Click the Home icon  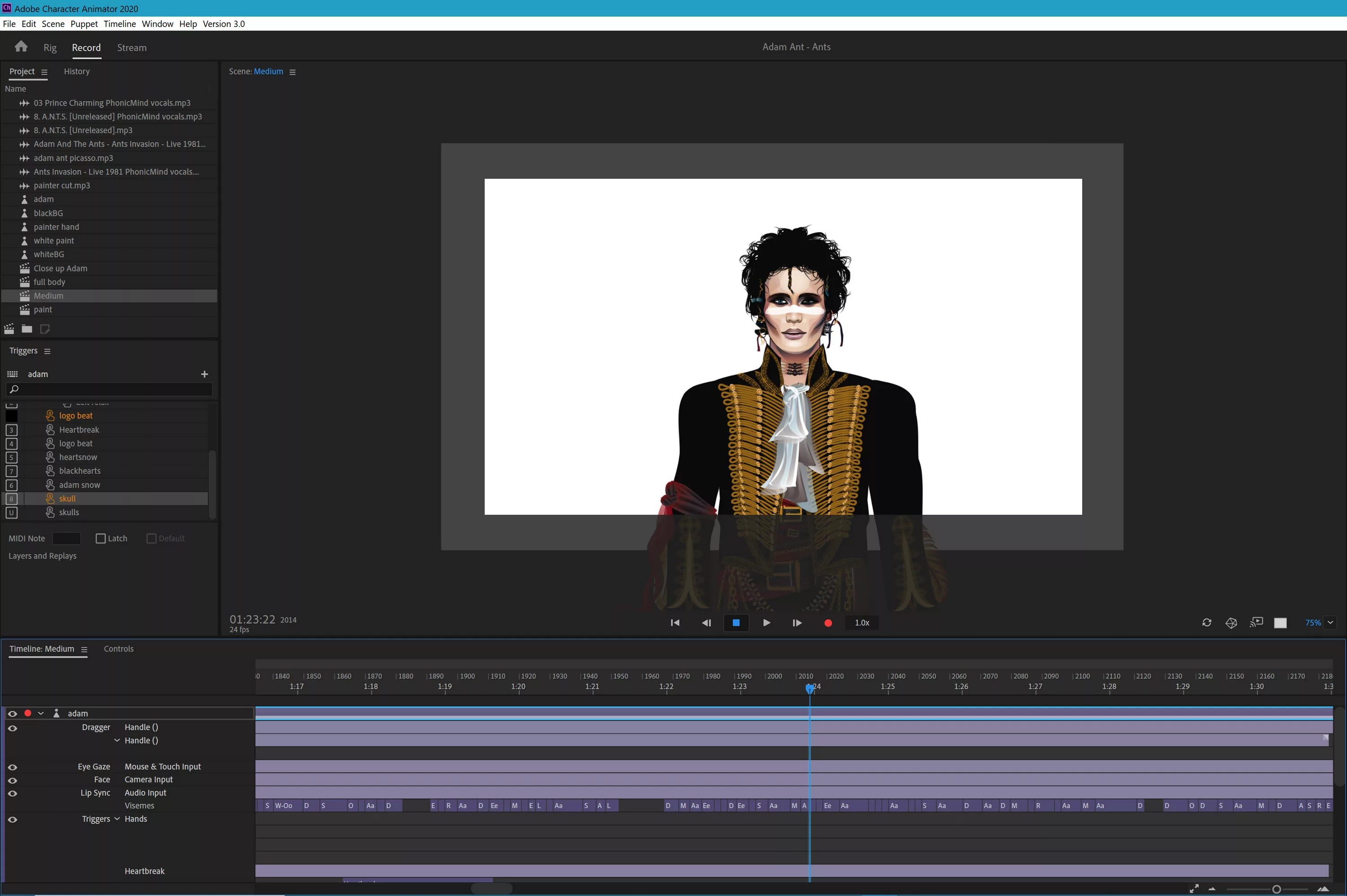tap(21, 46)
